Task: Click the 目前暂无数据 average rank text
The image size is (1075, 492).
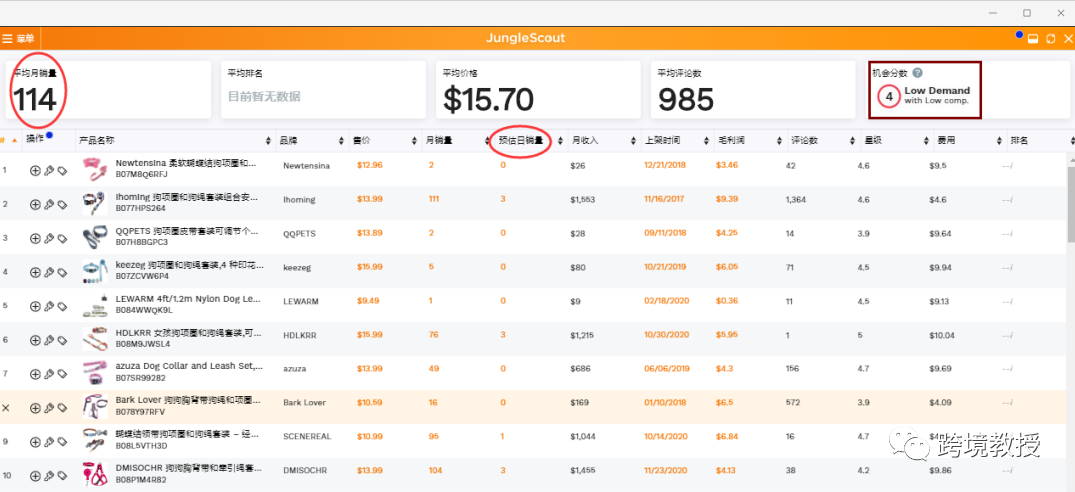Action: (x=264, y=97)
